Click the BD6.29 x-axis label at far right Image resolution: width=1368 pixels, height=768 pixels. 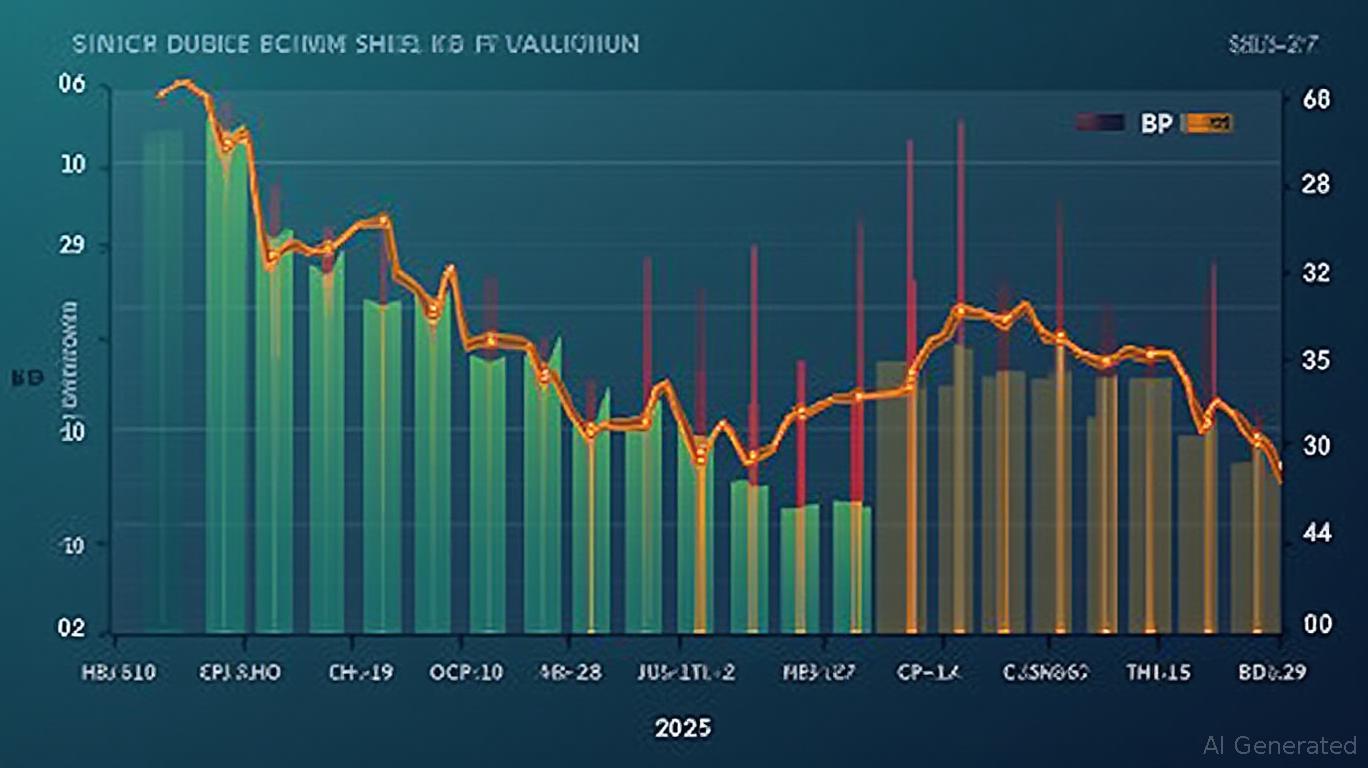tap(1270, 672)
